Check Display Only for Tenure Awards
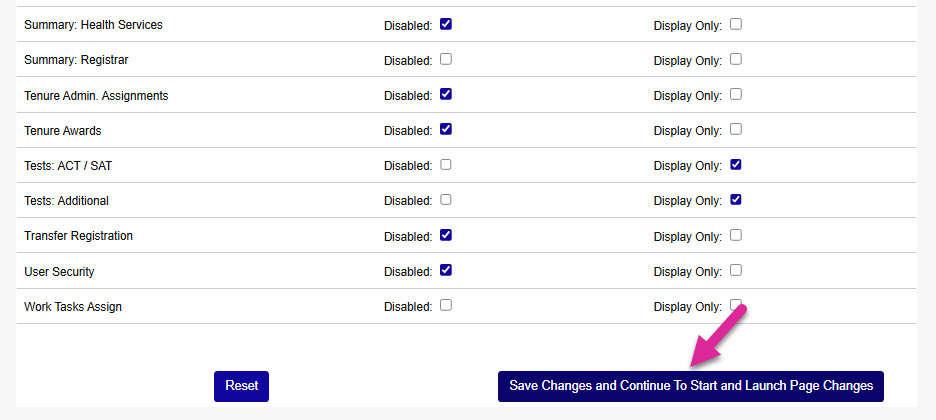Image resolution: width=936 pixels, height=420 pixels. click(736, 129)
